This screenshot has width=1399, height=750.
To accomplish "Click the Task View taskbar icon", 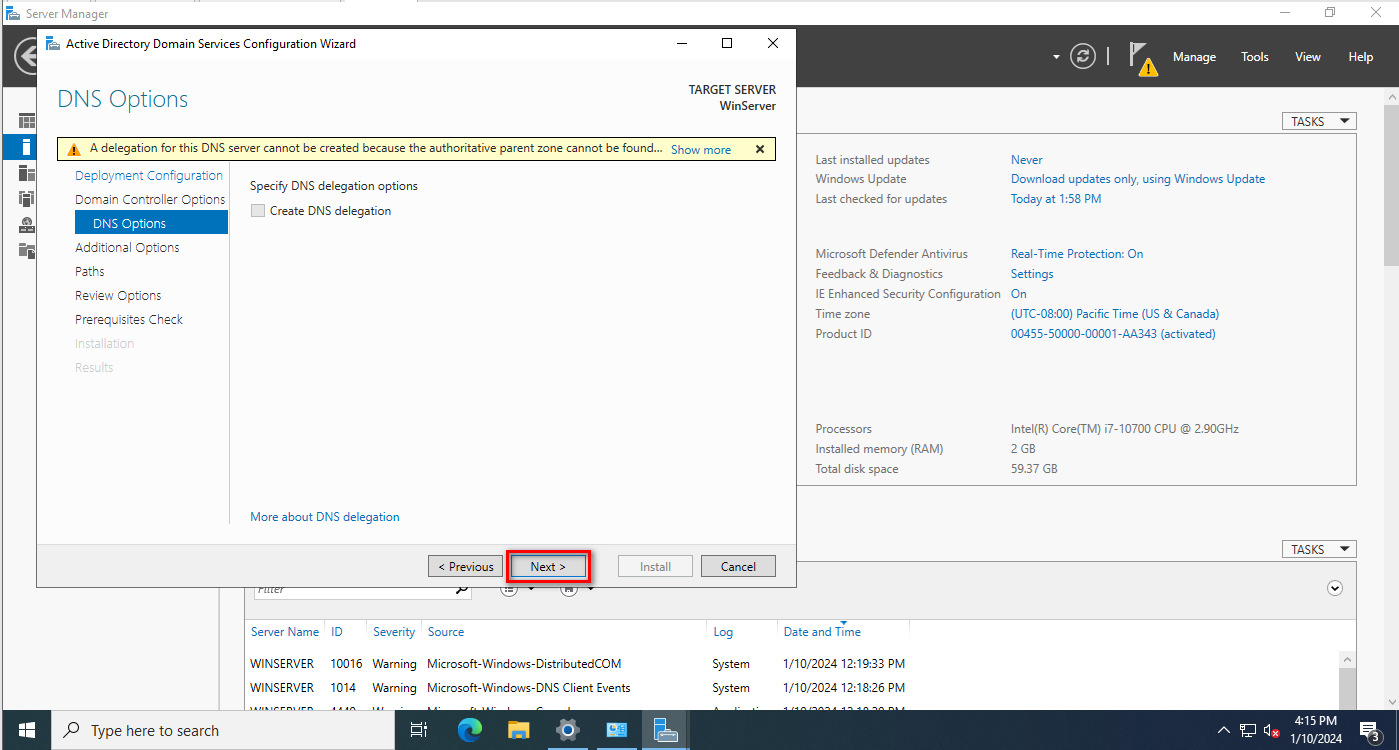I will [419, 731].
